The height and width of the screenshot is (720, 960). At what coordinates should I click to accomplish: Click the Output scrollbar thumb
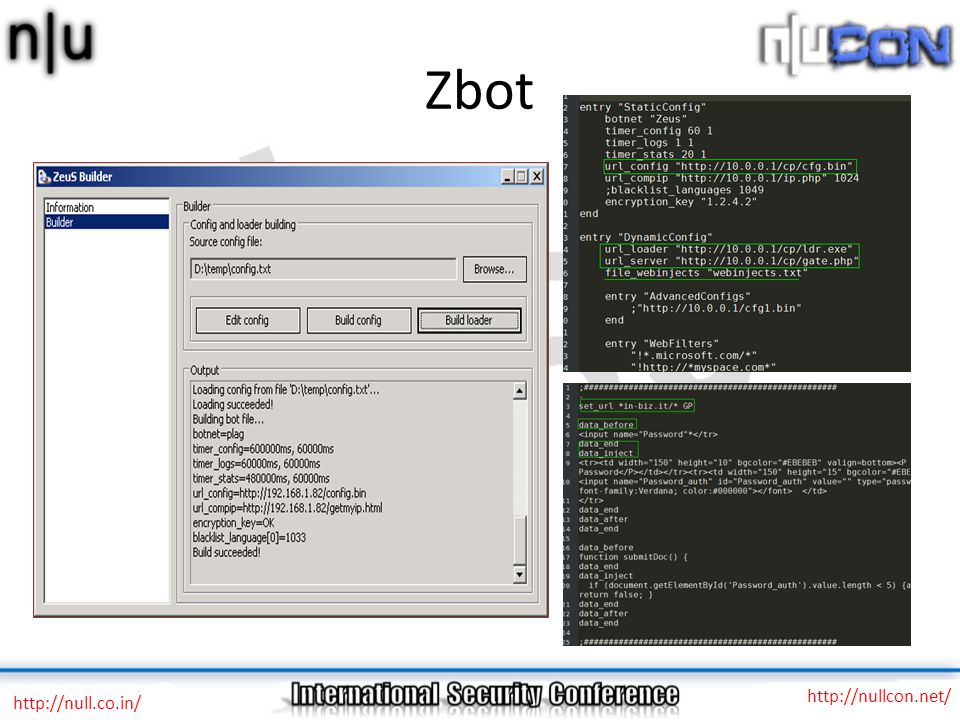(519, 541)
